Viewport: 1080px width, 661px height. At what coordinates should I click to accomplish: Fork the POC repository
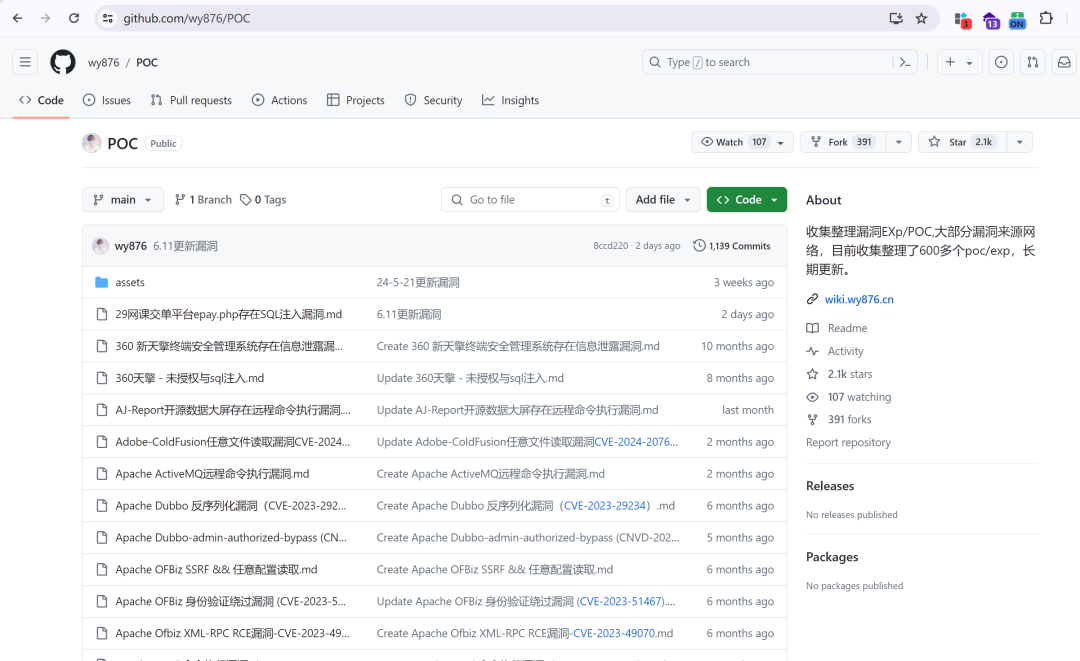click(x=842, y=142)
